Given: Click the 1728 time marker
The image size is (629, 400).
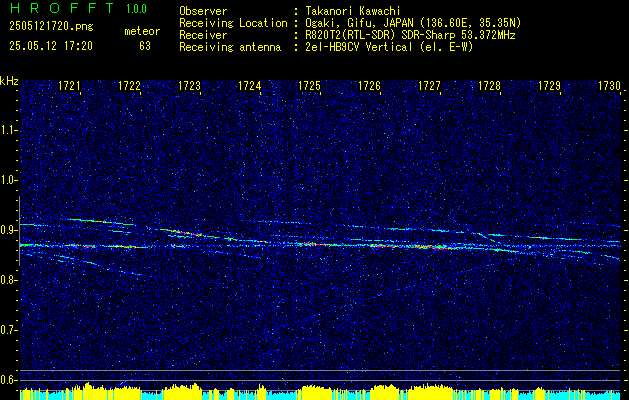Looking at the screenshot, I should click(489, 86).
